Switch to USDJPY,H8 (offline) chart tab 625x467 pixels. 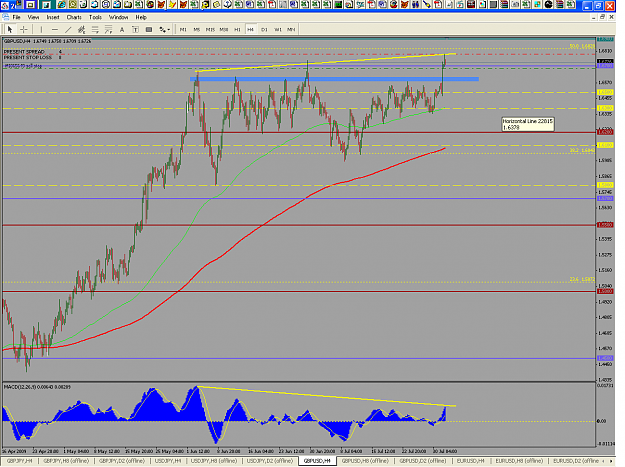(x=214, y=461)
